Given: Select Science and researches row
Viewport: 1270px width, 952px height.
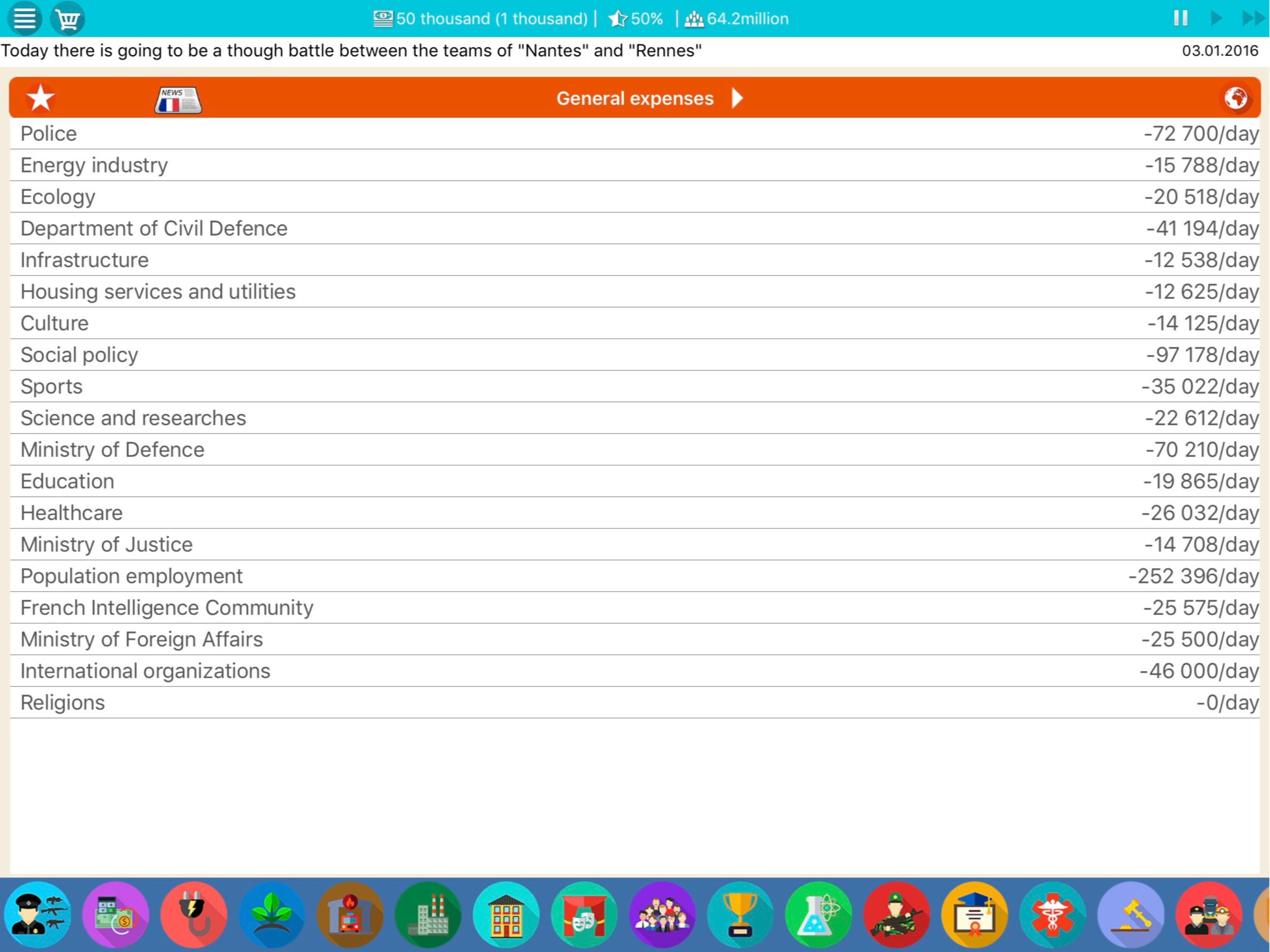Looking at the screenshot, I should click(635, 418).
